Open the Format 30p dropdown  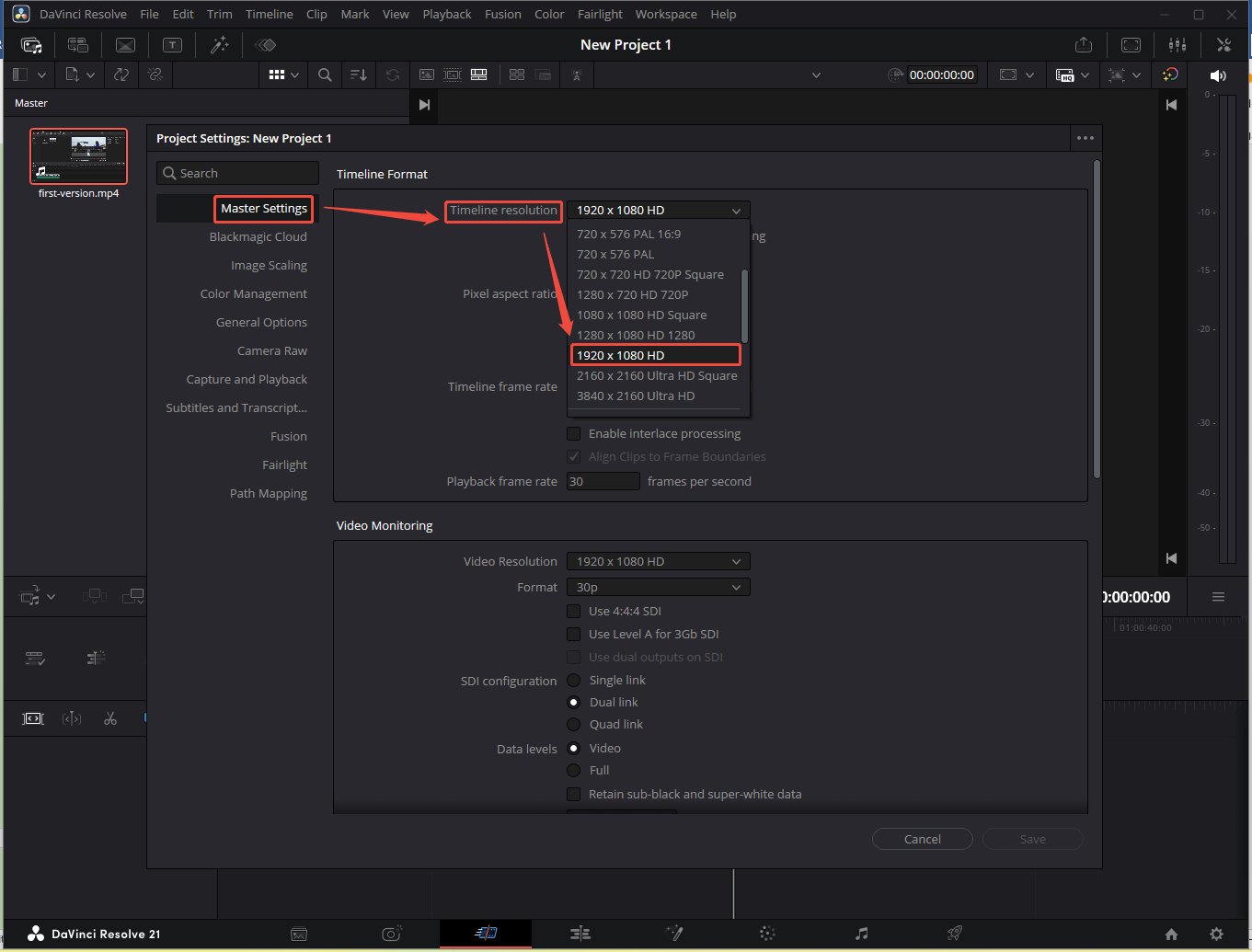pos(659,588)
